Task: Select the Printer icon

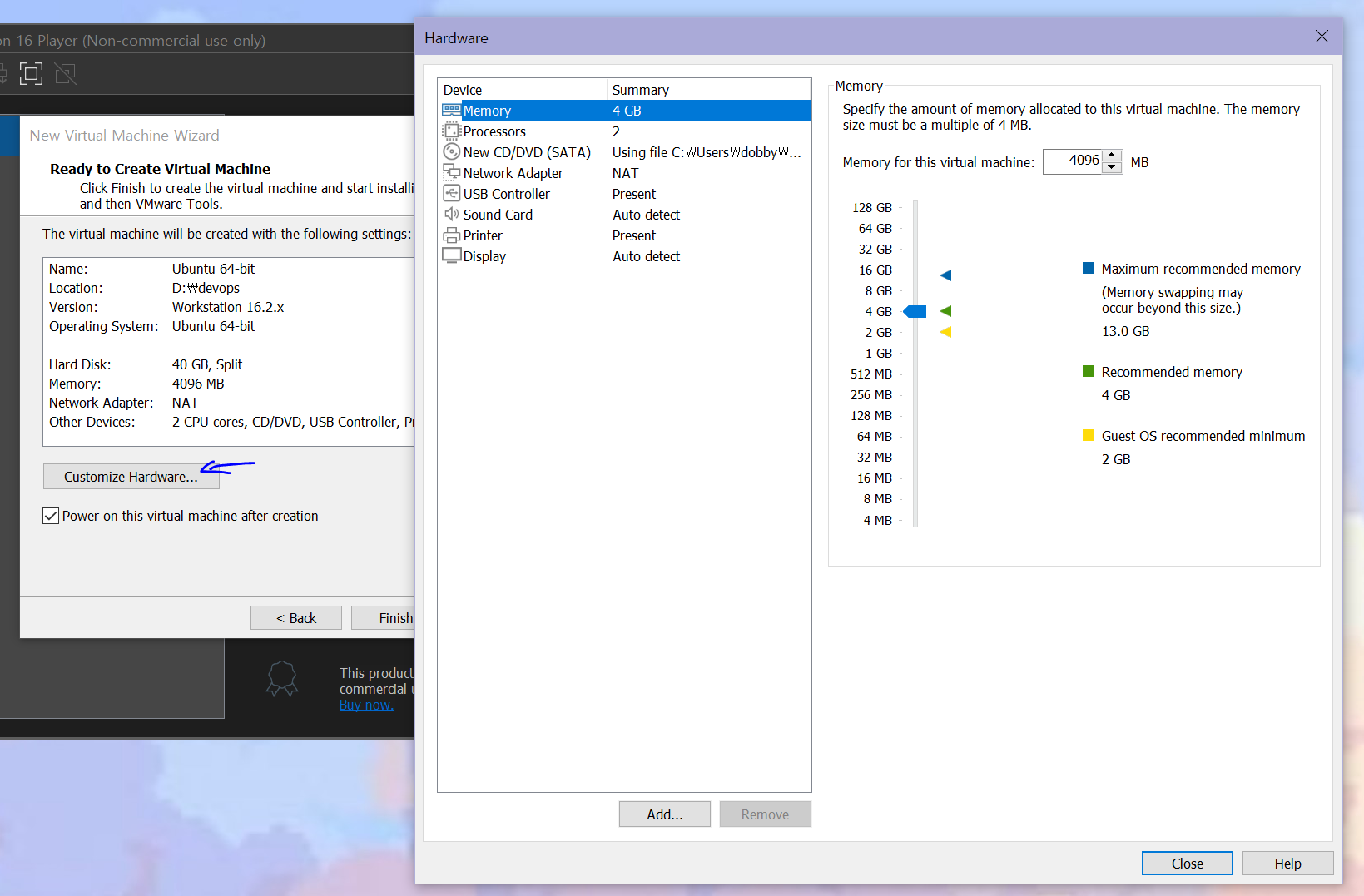Action: [452, 235]
